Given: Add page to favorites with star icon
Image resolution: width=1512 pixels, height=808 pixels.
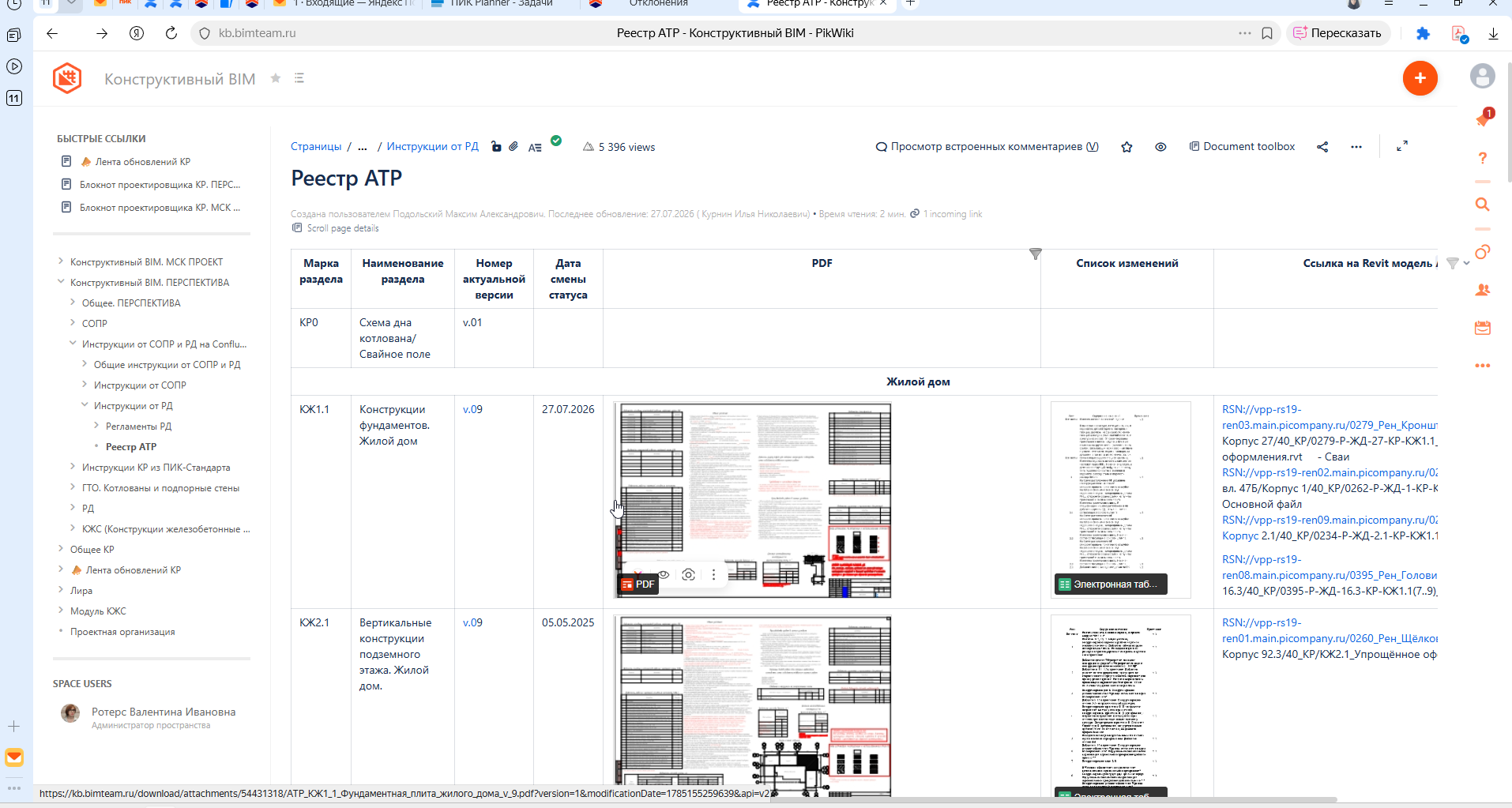Looking at the screenshot, I should coord(1126,147).
